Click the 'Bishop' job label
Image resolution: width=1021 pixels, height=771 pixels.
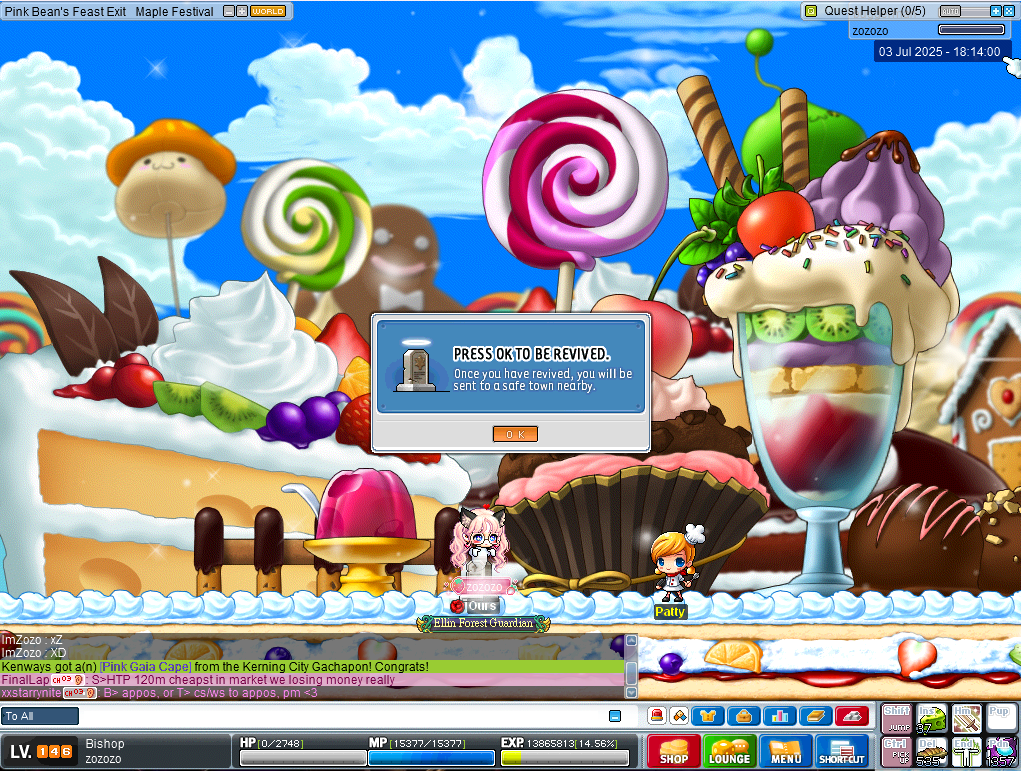coord(105,744)
